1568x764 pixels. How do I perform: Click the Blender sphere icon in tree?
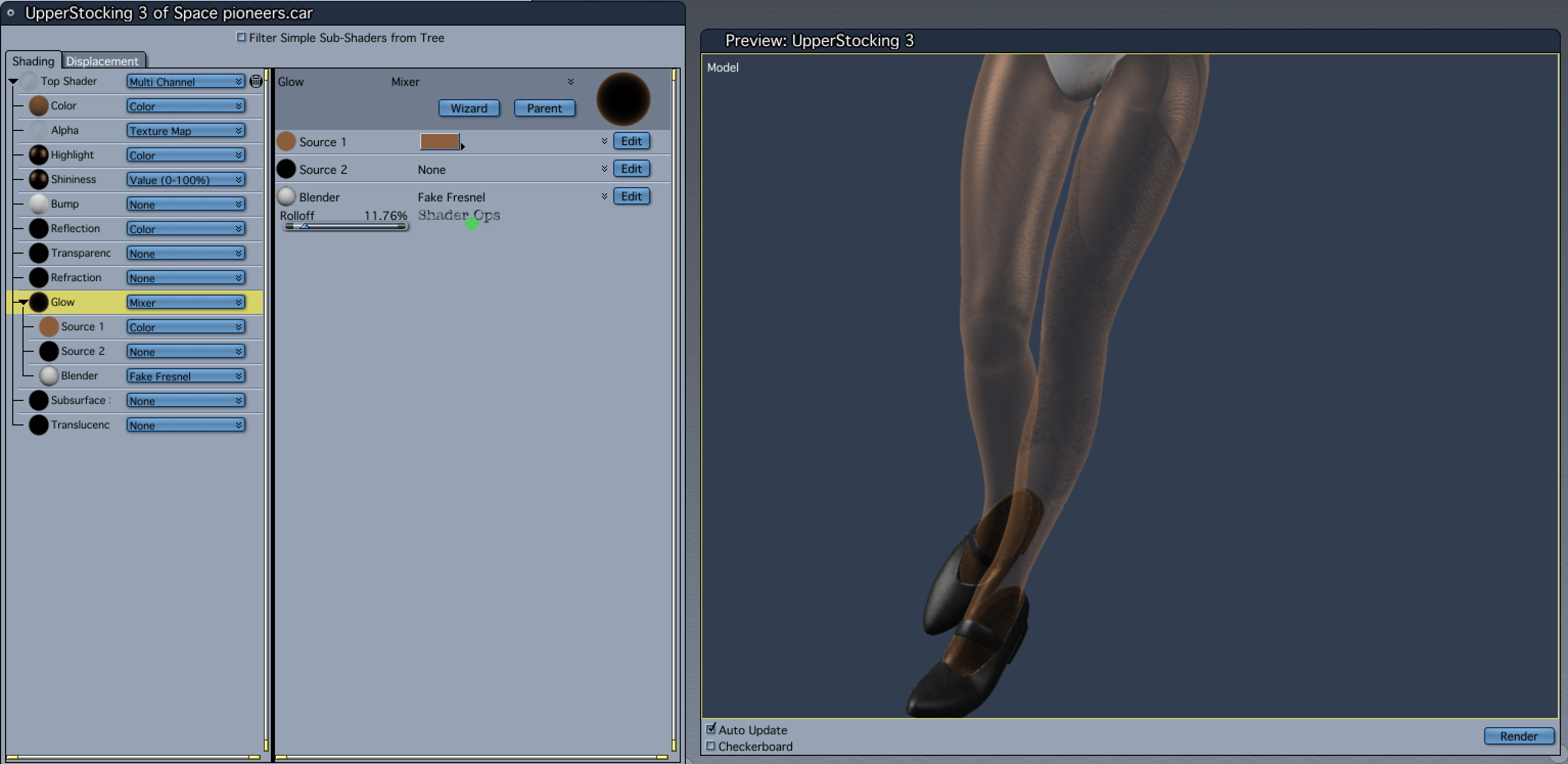tap(49, 376)
